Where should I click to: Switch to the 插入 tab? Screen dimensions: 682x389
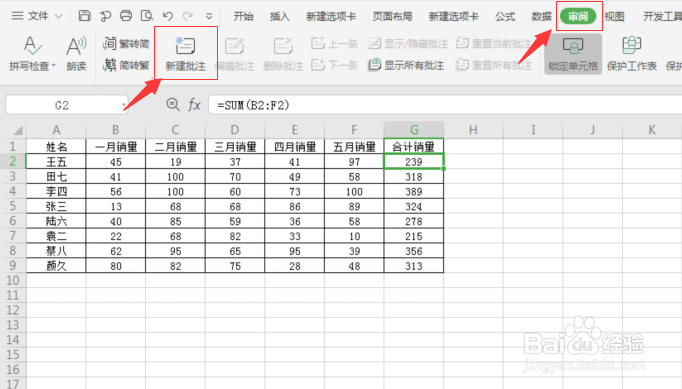click(279, 17)
